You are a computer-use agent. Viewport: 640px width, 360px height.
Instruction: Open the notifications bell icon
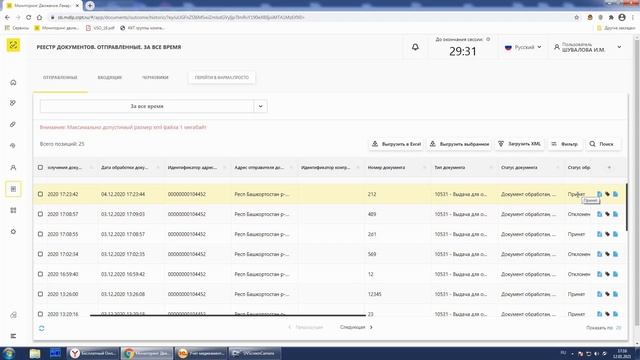[x=415, y=47]
